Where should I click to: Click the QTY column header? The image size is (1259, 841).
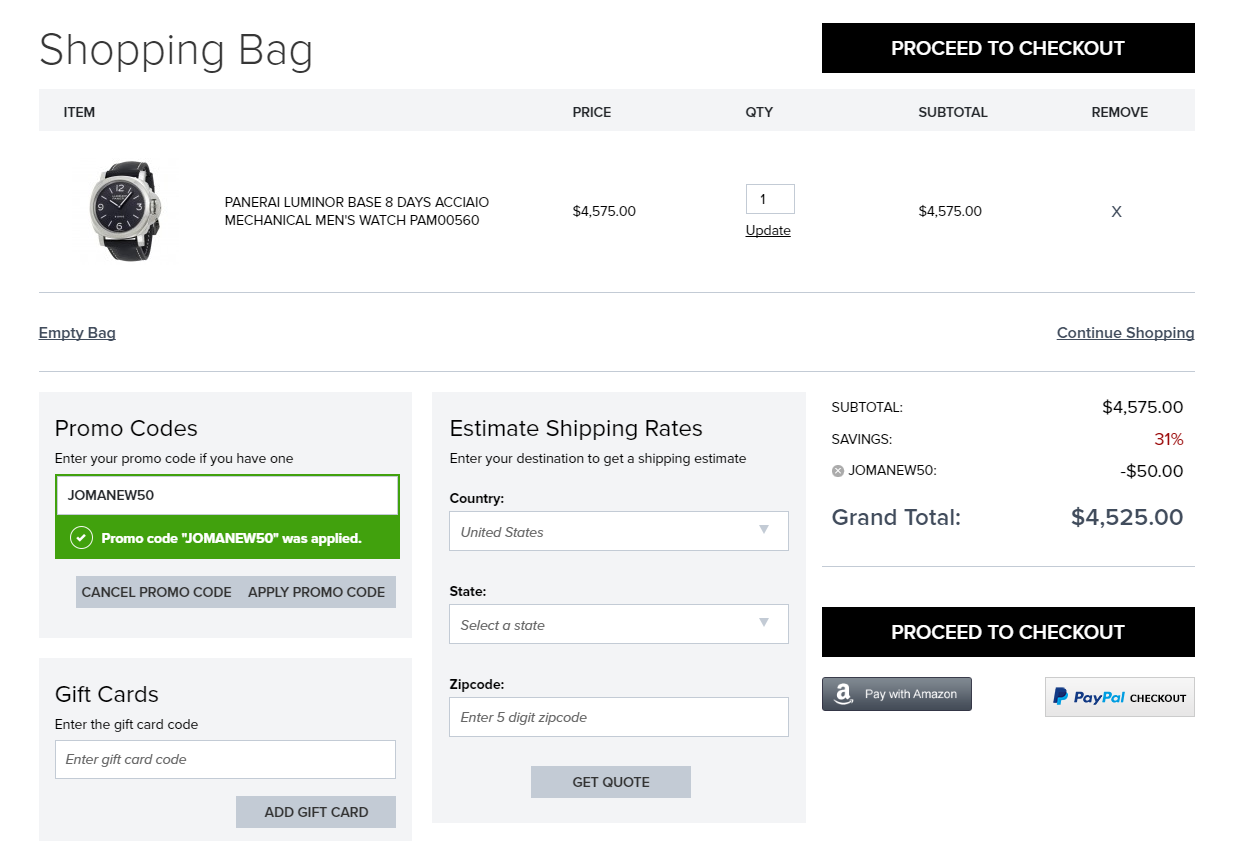point(759,112)
